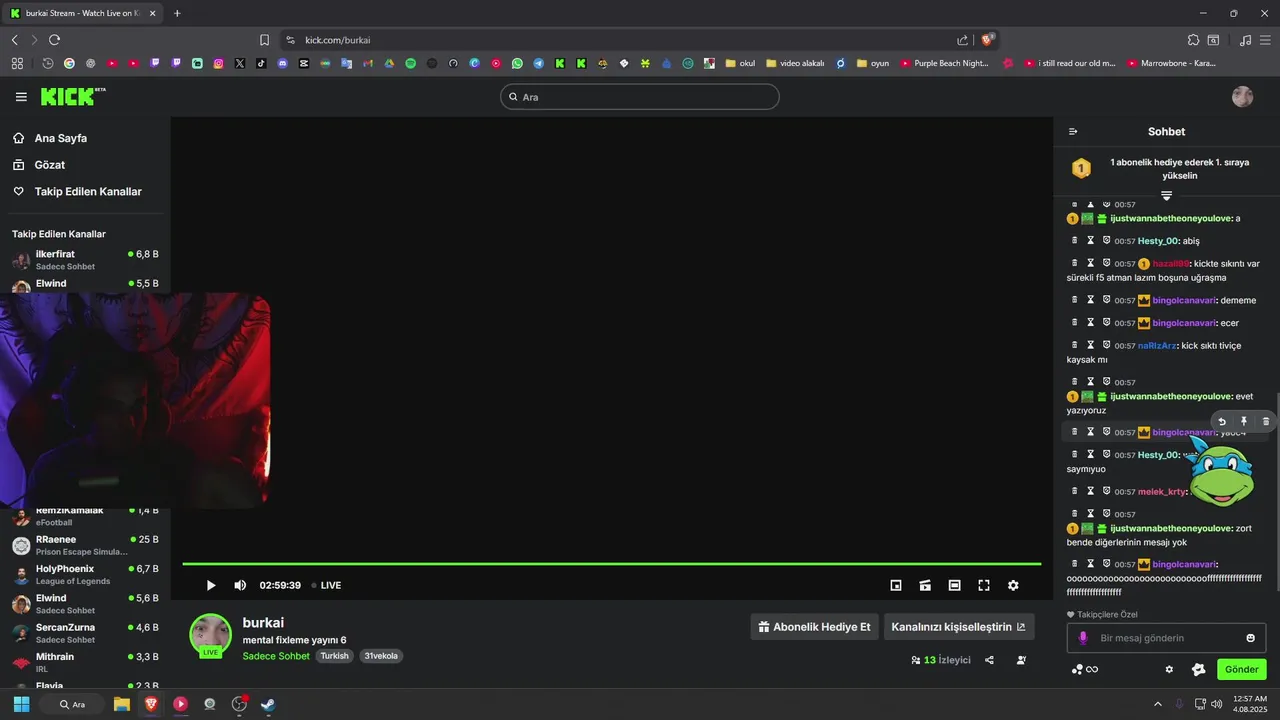The image size is (1280, 720).
Task: Select the burkai Stream browser tab
Action: (82, 13)
